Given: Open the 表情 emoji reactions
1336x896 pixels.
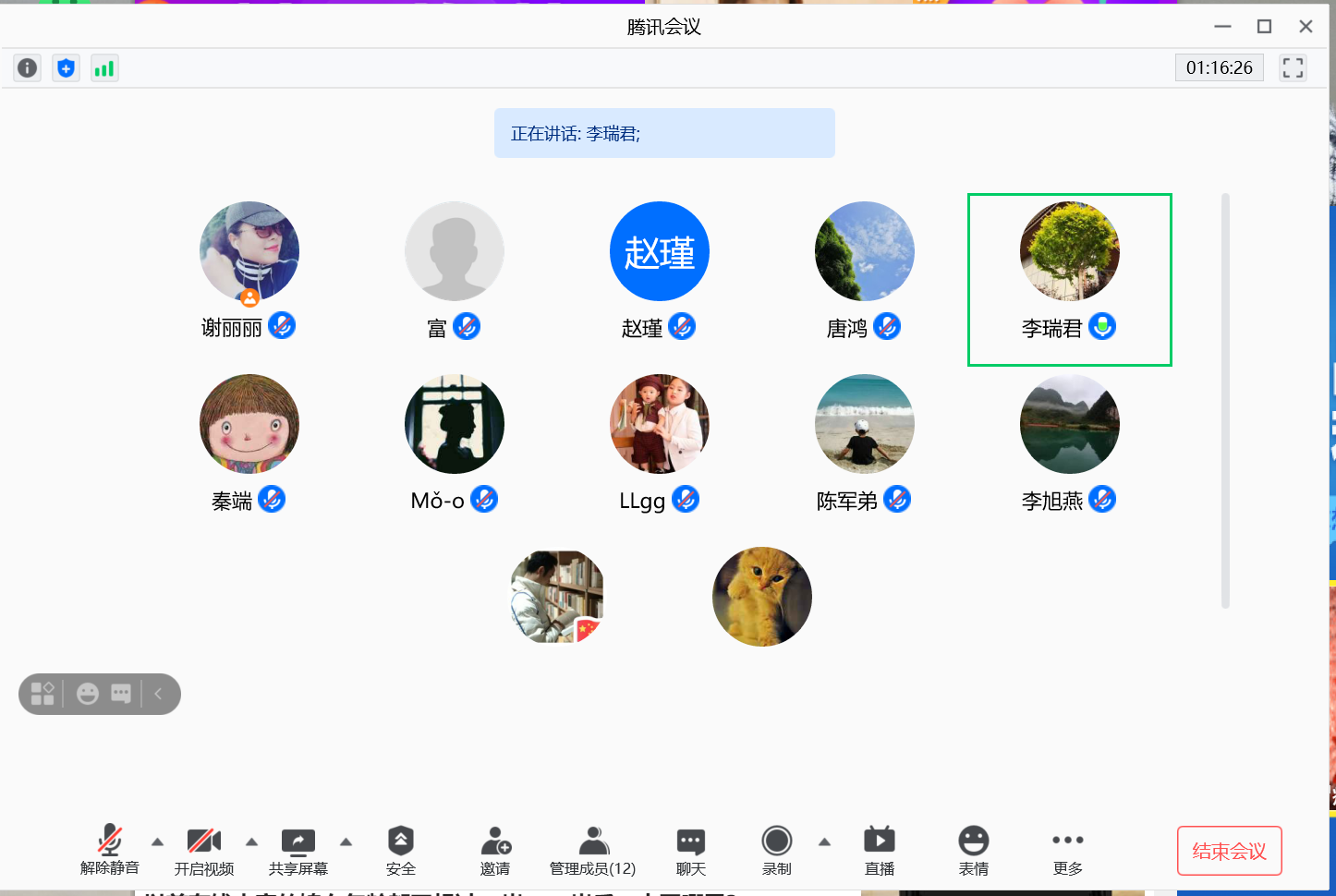Looking at the screenshot, I should tap(974, 850).
